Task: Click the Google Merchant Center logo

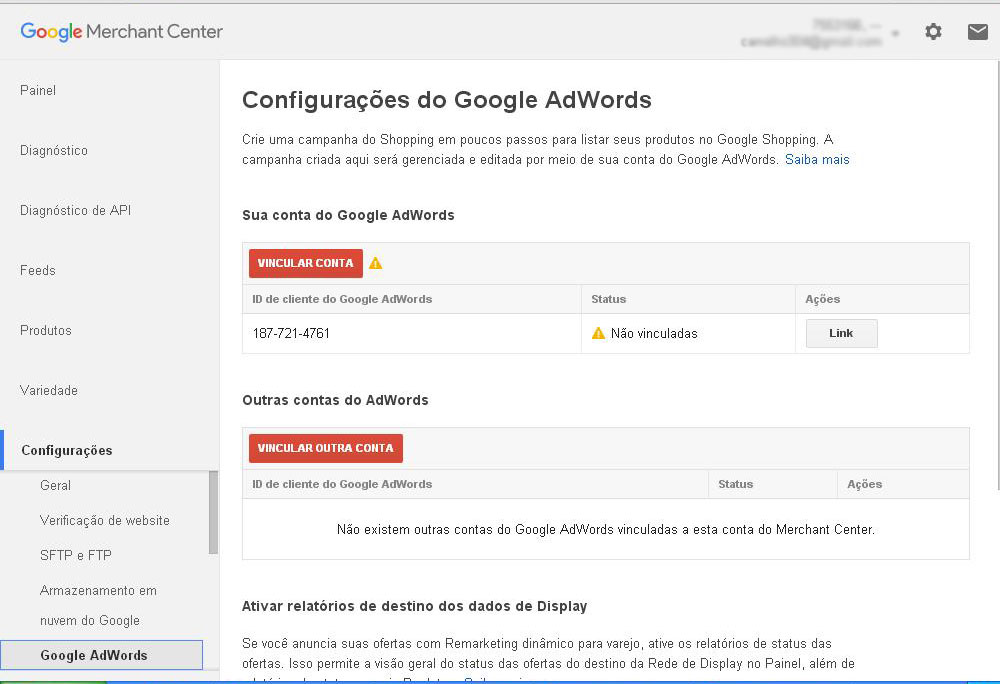Action: pyautogui.click(x=122, y=32)
